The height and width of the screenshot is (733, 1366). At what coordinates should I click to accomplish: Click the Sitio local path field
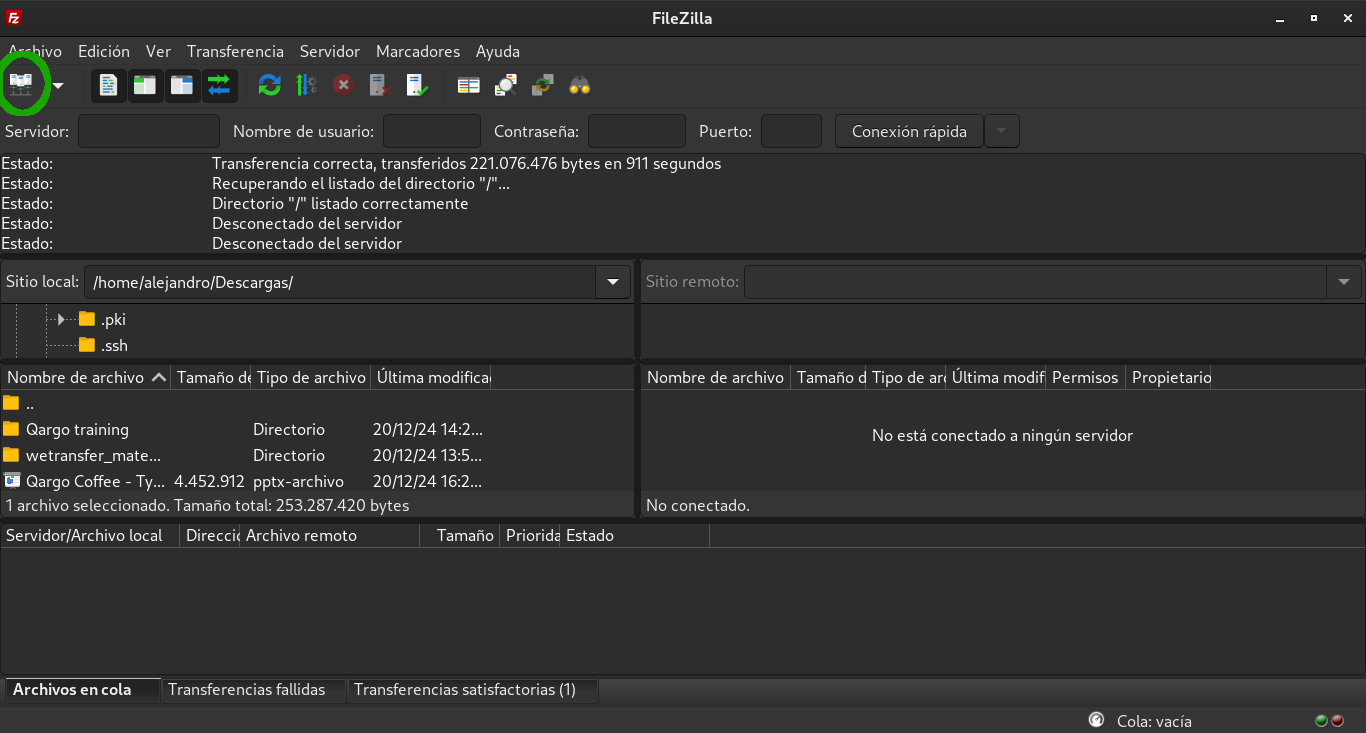(340, 282)
